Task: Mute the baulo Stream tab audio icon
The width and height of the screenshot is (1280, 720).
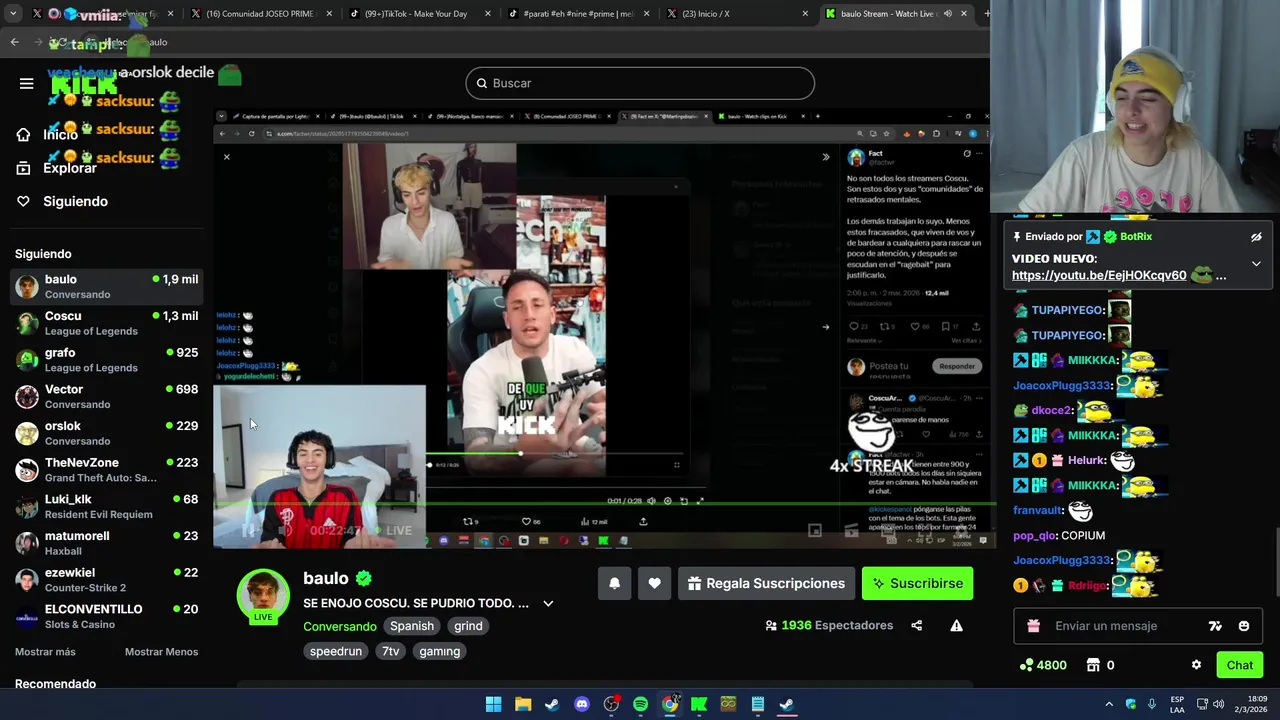Action: click(x=947, y=14)
